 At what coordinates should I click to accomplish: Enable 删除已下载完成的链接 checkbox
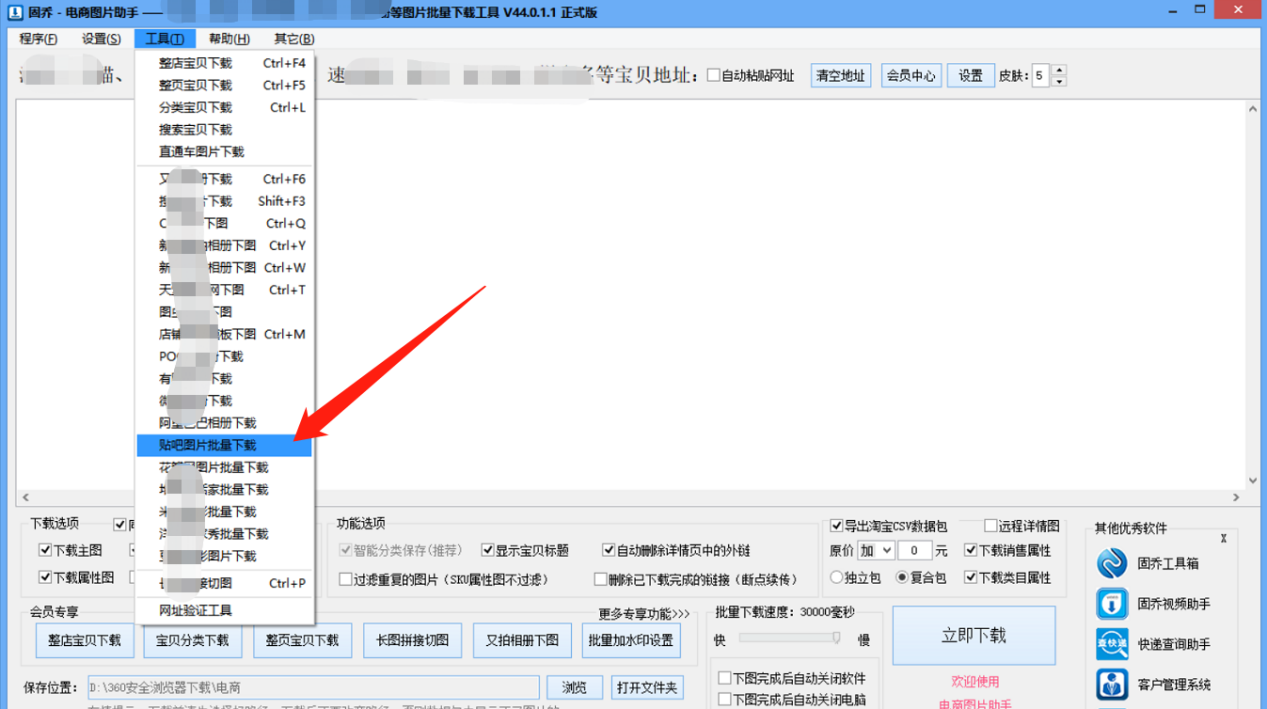pyautogui.click(x=601, y=579)
